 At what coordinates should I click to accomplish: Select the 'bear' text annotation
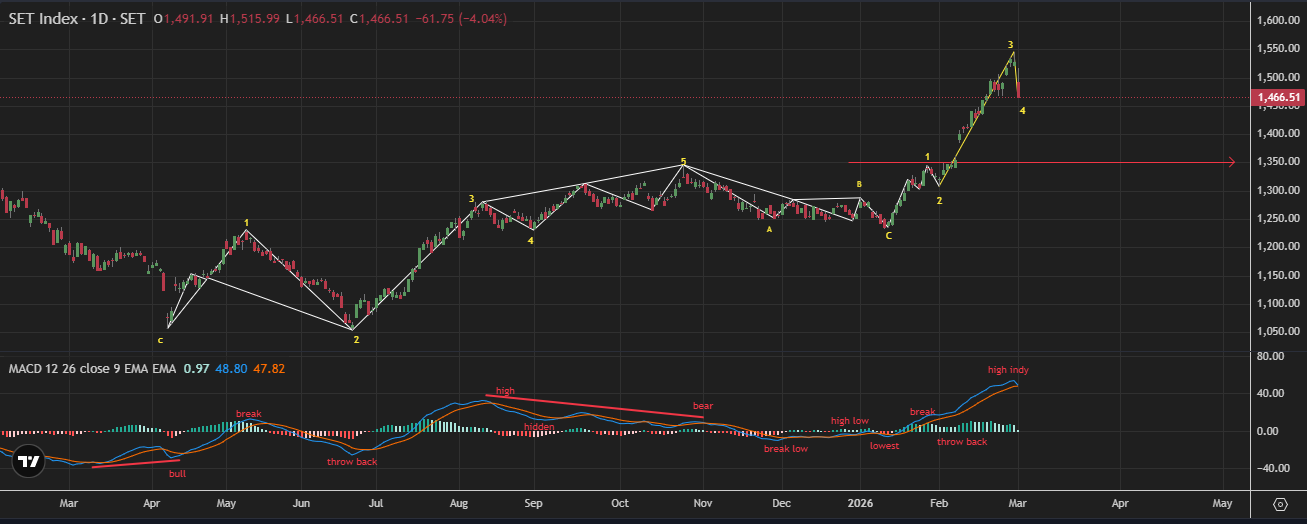point(703,407)
